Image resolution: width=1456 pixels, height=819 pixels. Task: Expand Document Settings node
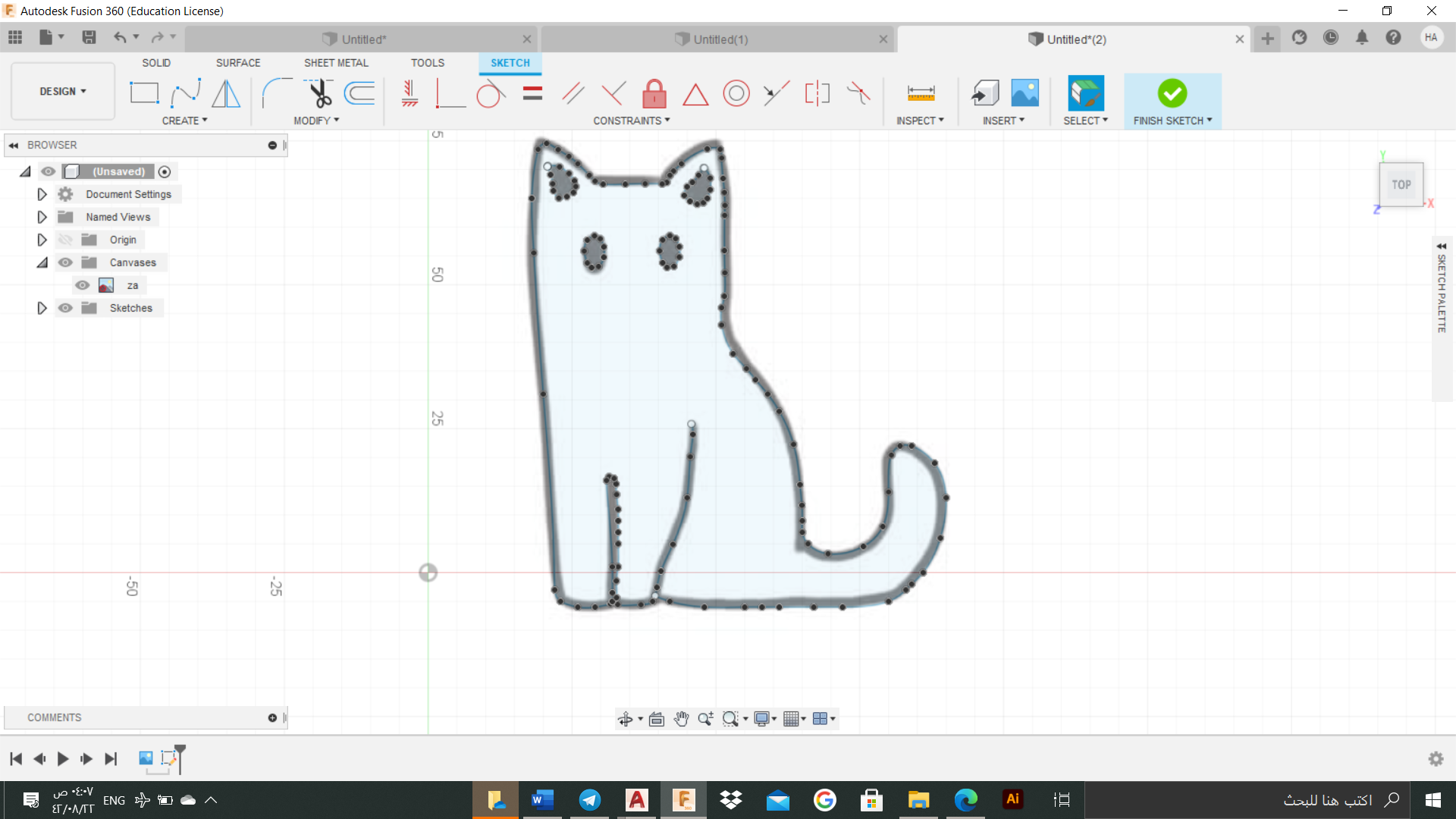point(42,194)
